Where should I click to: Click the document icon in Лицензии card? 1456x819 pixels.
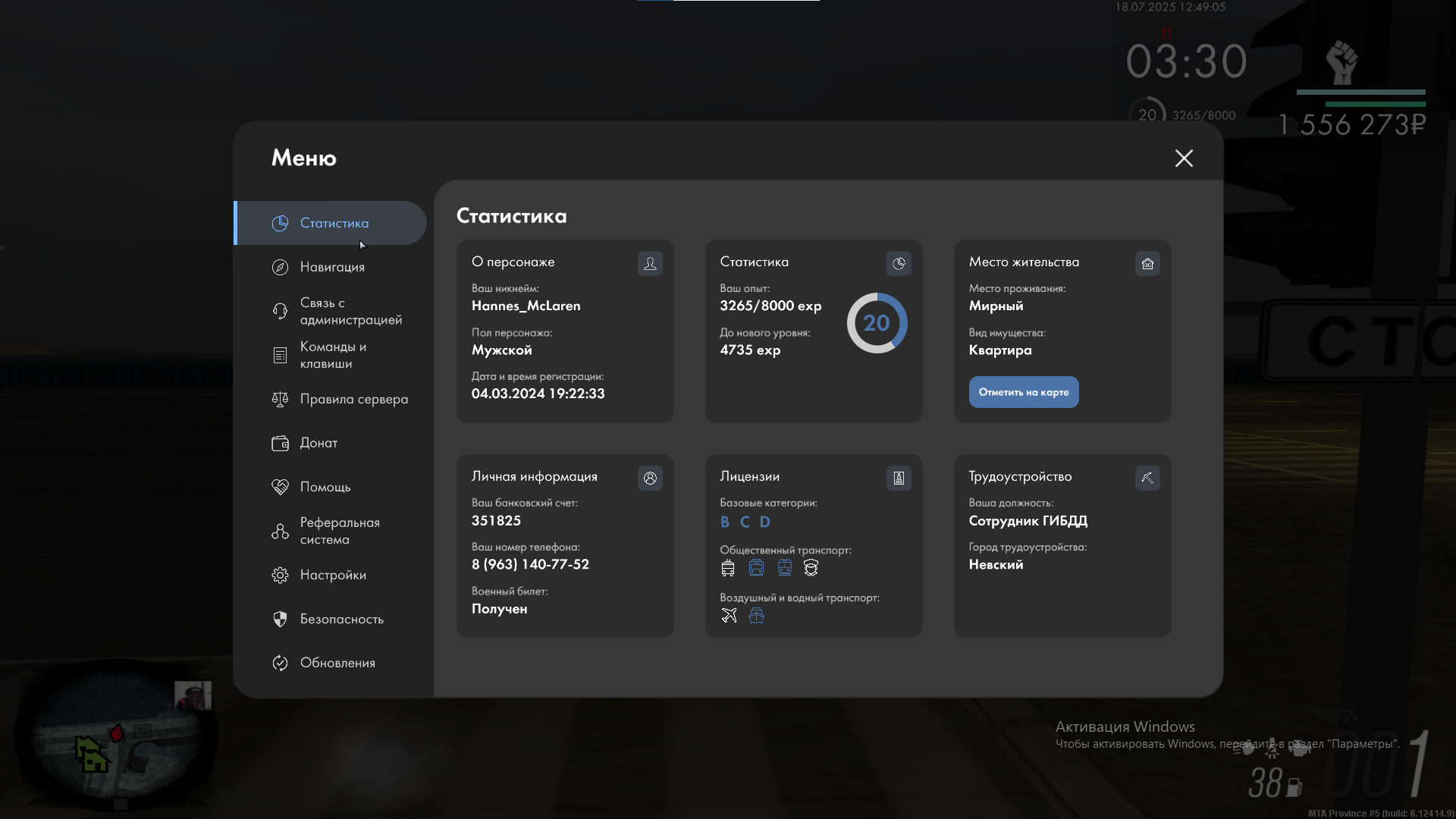point(899,478)
